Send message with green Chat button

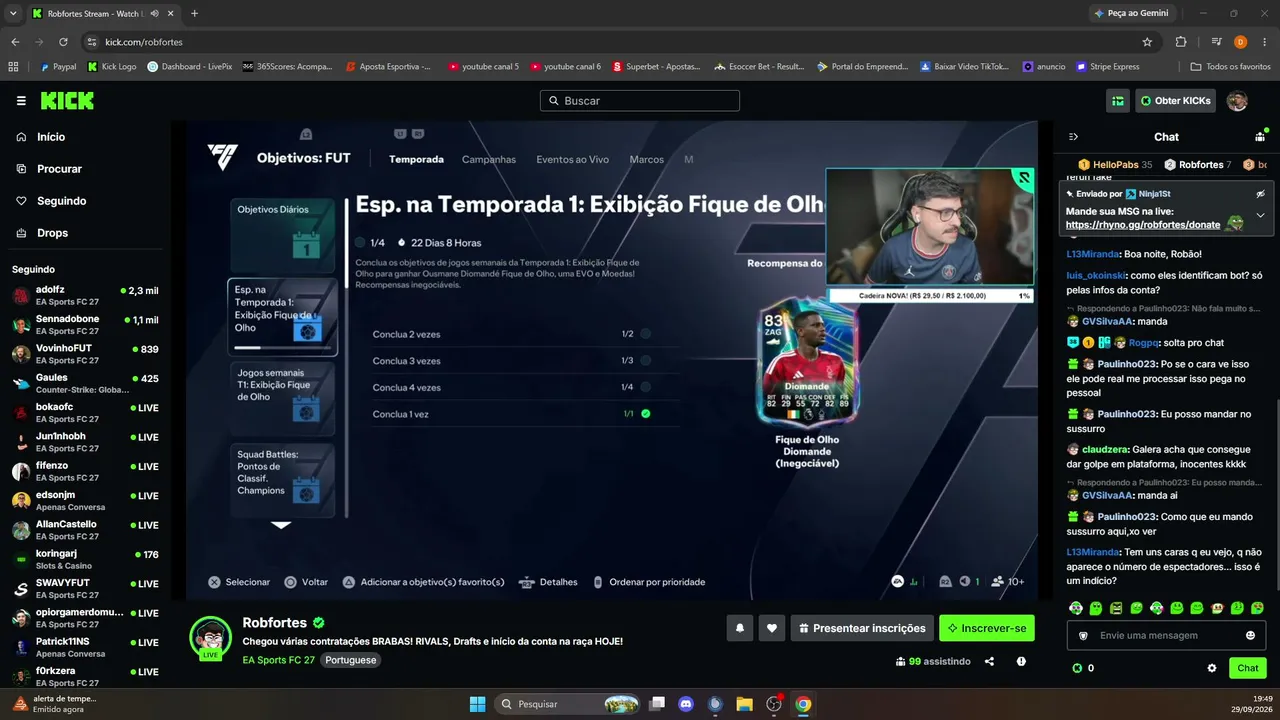click(1248, 668)
